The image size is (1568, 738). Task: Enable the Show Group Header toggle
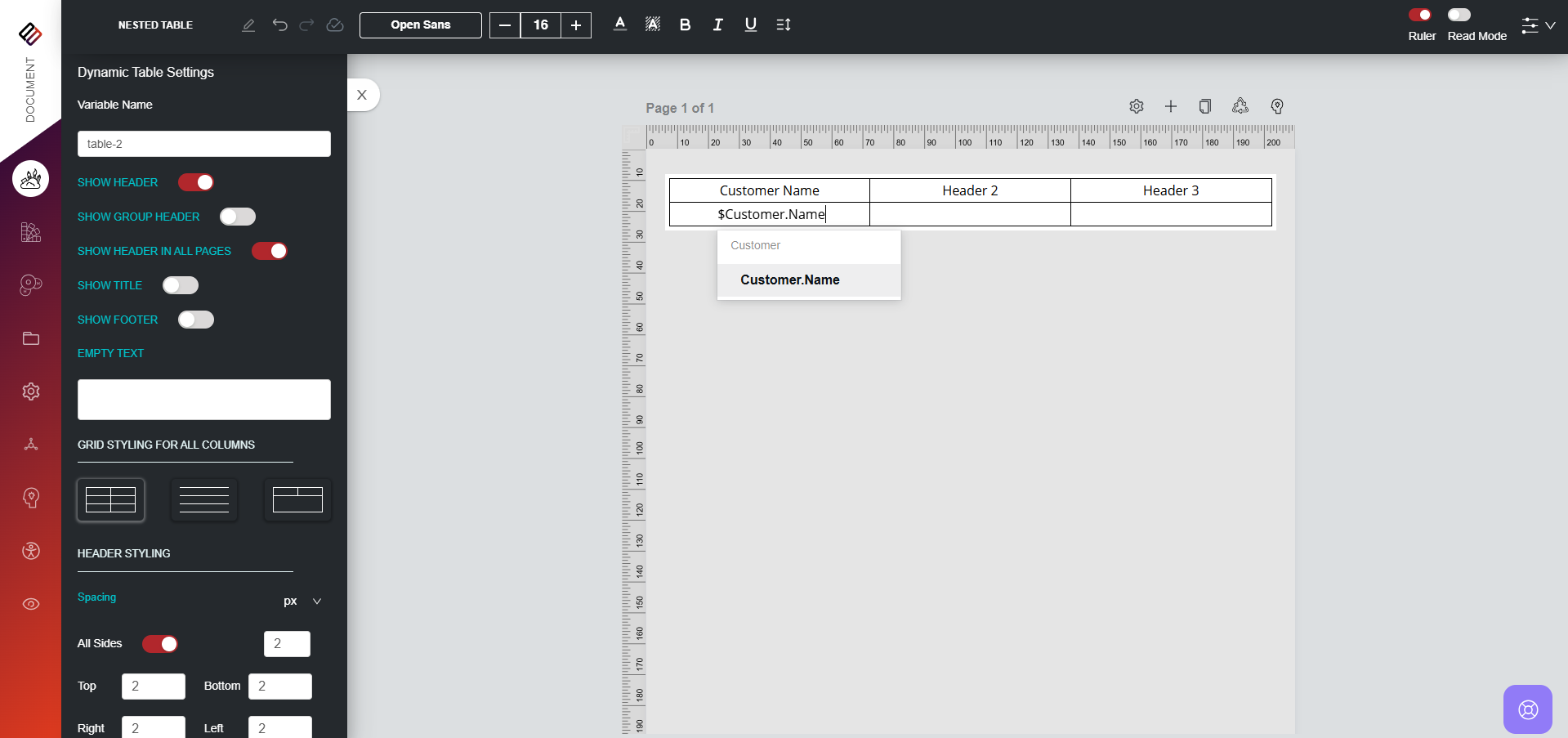(x=238, y=217)
